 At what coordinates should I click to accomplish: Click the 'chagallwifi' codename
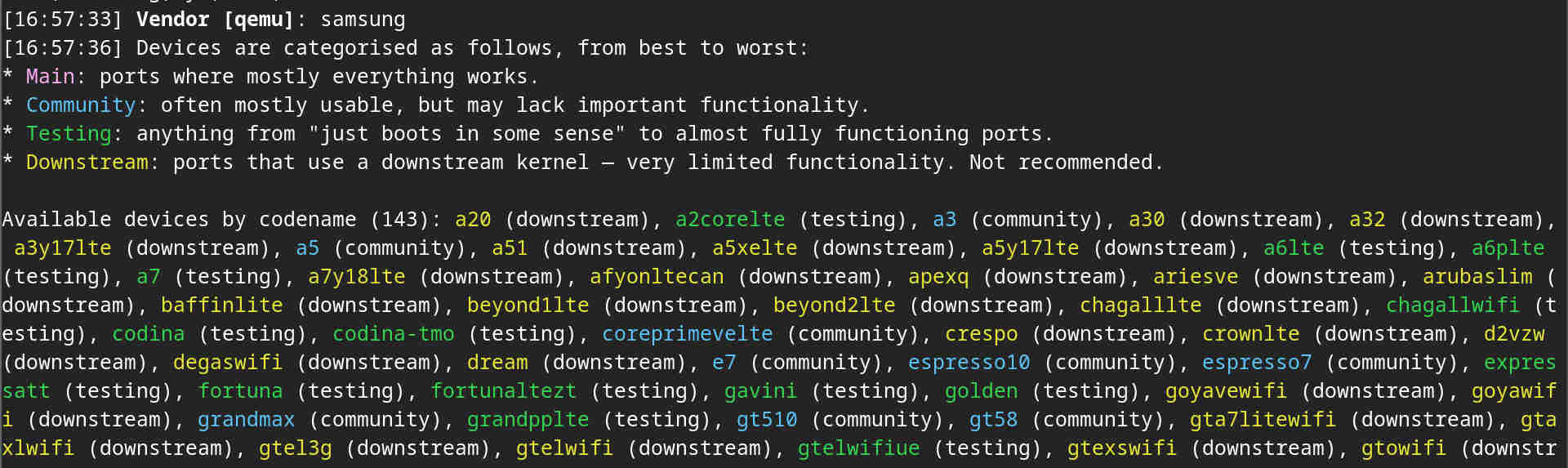(1453, 305)
